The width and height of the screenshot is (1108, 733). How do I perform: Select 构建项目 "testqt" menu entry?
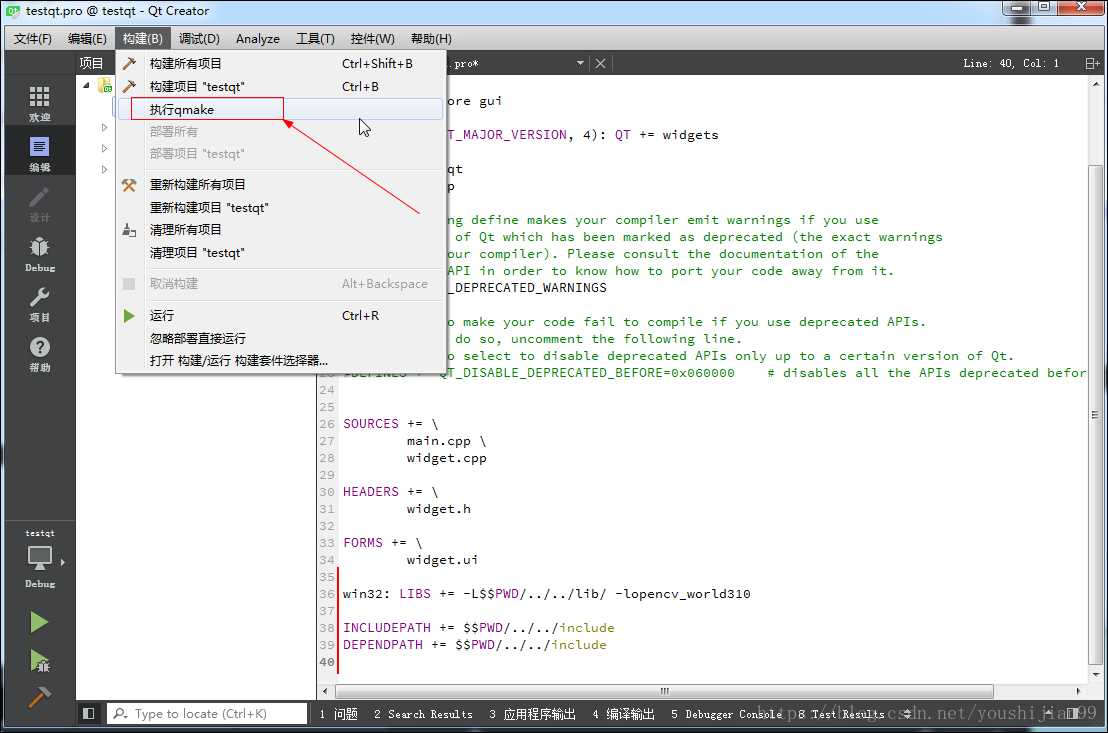281,86
